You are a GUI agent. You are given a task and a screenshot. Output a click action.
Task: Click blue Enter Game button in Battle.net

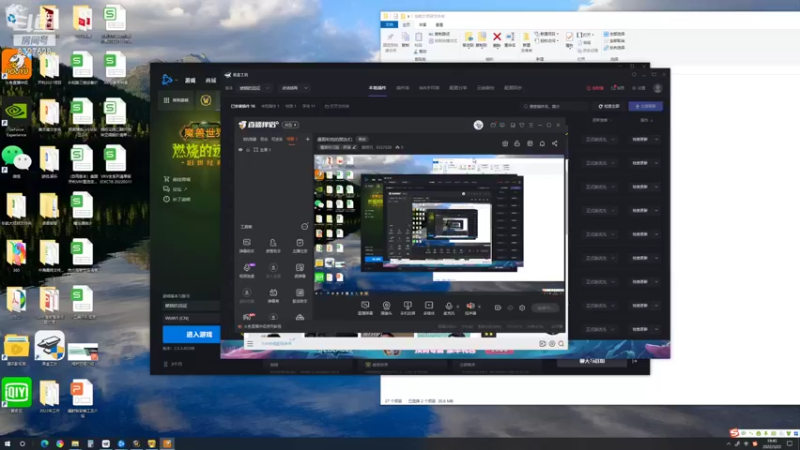coord(191,334)
